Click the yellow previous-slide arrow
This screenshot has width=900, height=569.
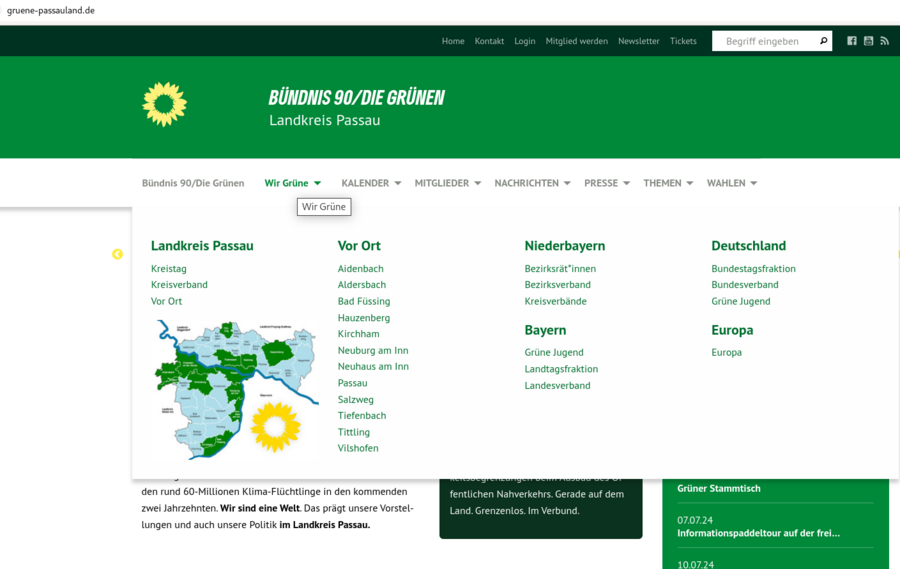coord(117,254)
